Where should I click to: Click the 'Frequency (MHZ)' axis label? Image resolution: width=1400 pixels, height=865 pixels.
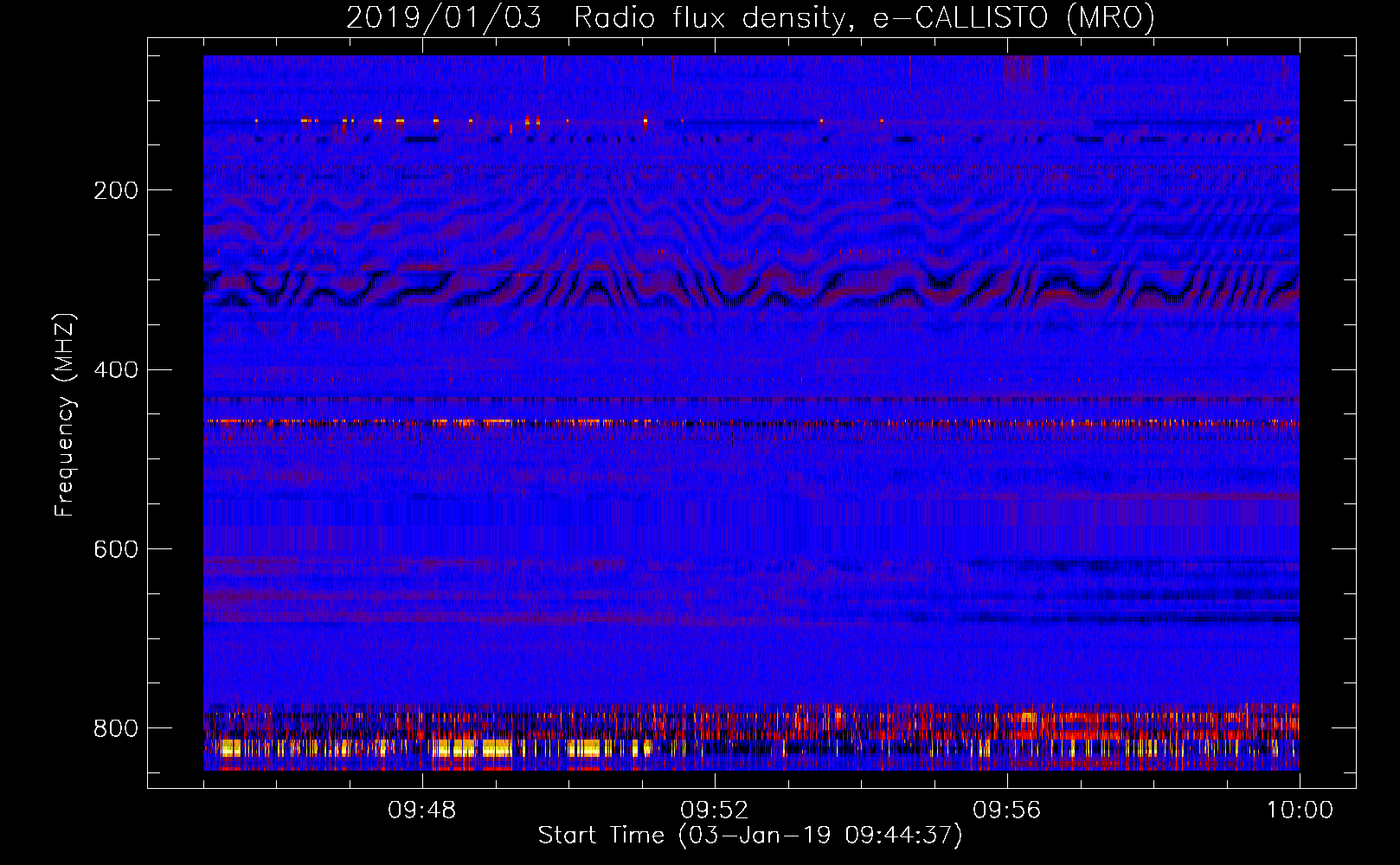[65, 414]
